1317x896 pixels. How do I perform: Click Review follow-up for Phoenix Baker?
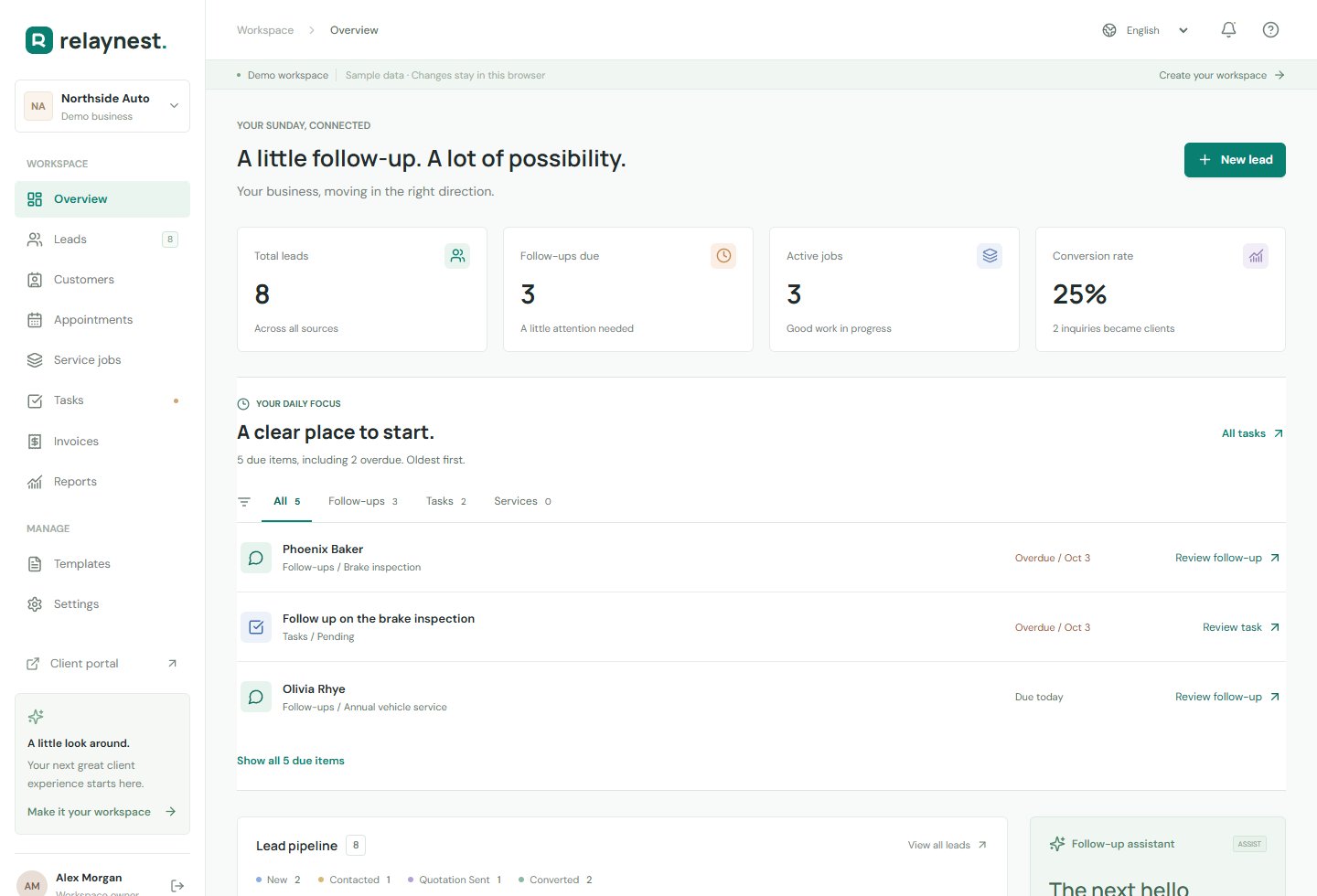pyautogui.click(x=1227, y=558)
